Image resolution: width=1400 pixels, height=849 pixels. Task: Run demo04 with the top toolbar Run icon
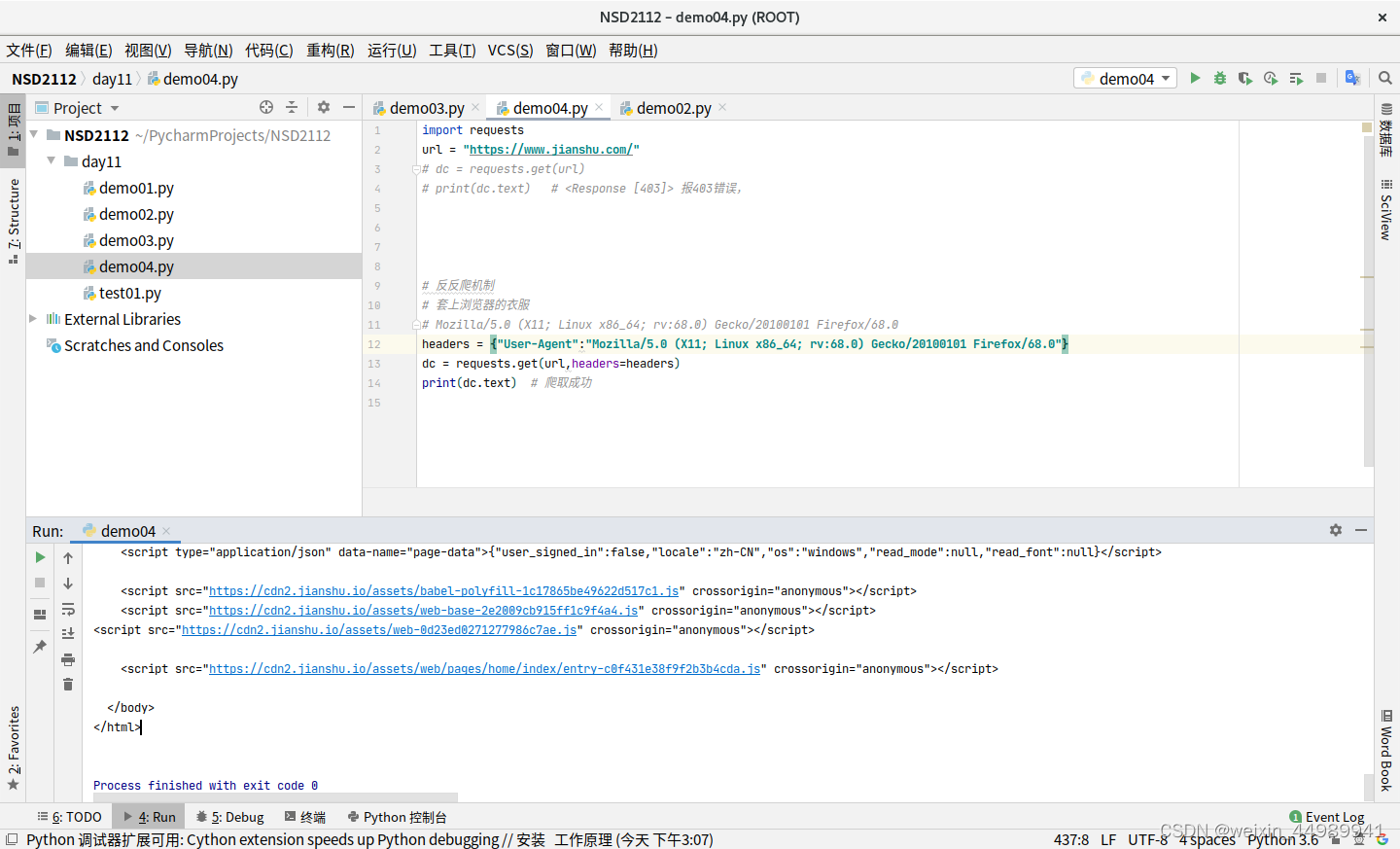click(1195, 78)
